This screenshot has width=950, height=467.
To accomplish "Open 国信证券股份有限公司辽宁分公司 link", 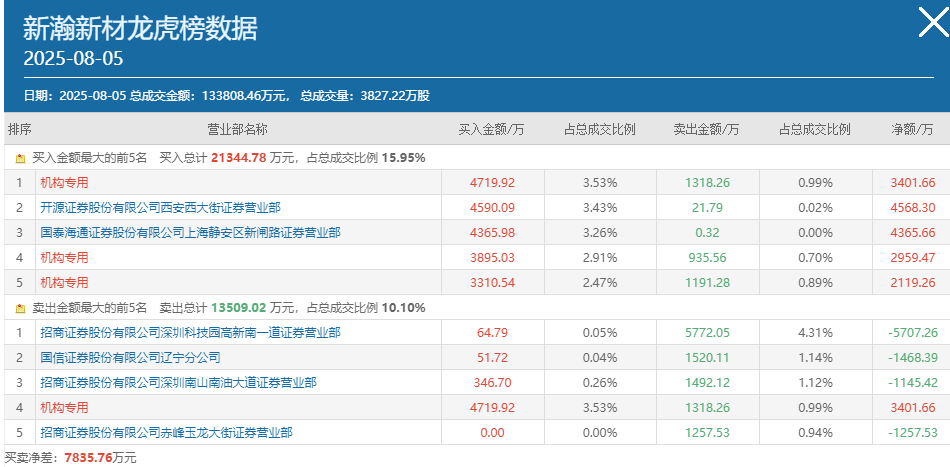I will [x=130, y=357].
